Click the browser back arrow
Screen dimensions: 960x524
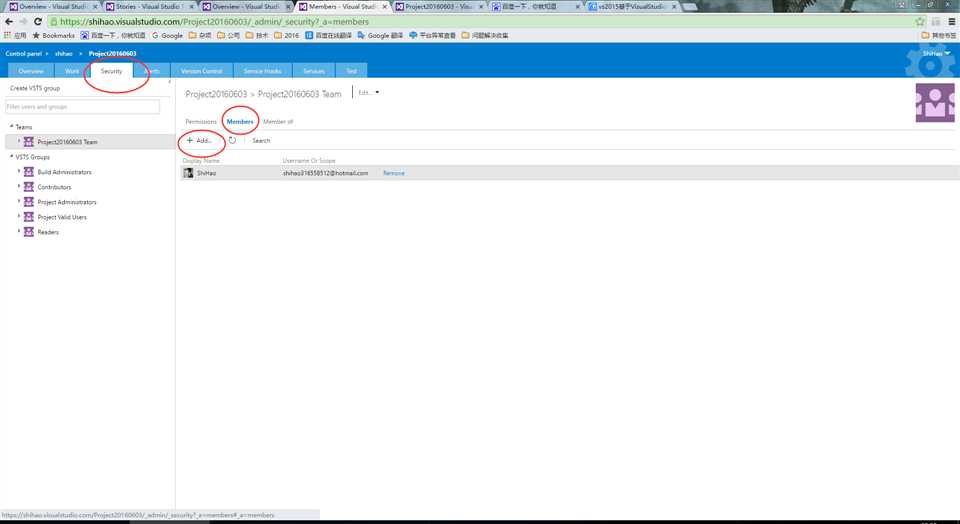(x=9, y=21)
